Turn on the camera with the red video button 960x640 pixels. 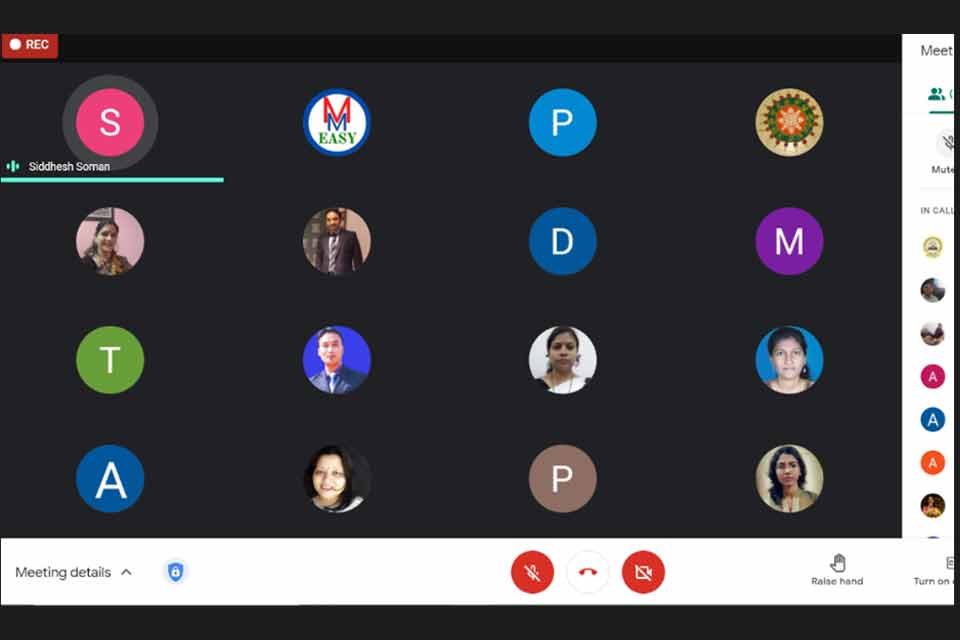[x=643, y=572]
